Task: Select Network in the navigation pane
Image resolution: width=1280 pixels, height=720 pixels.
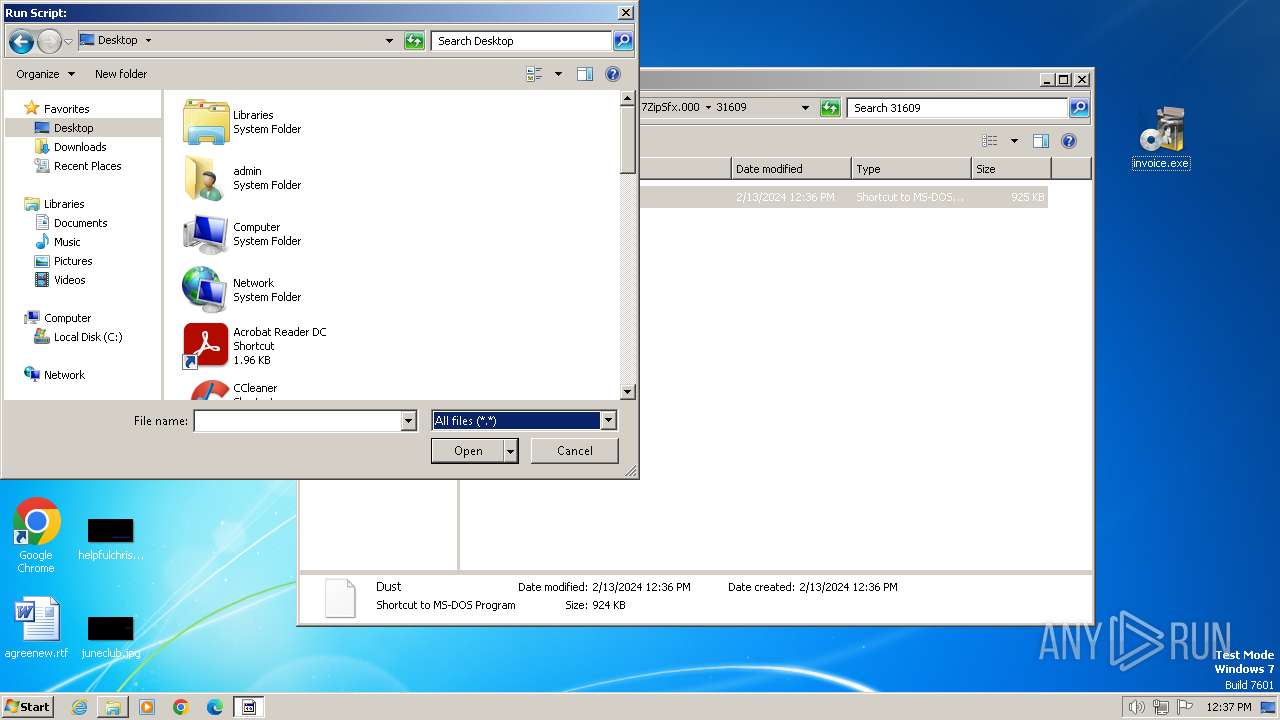Action: click(64, 375)
